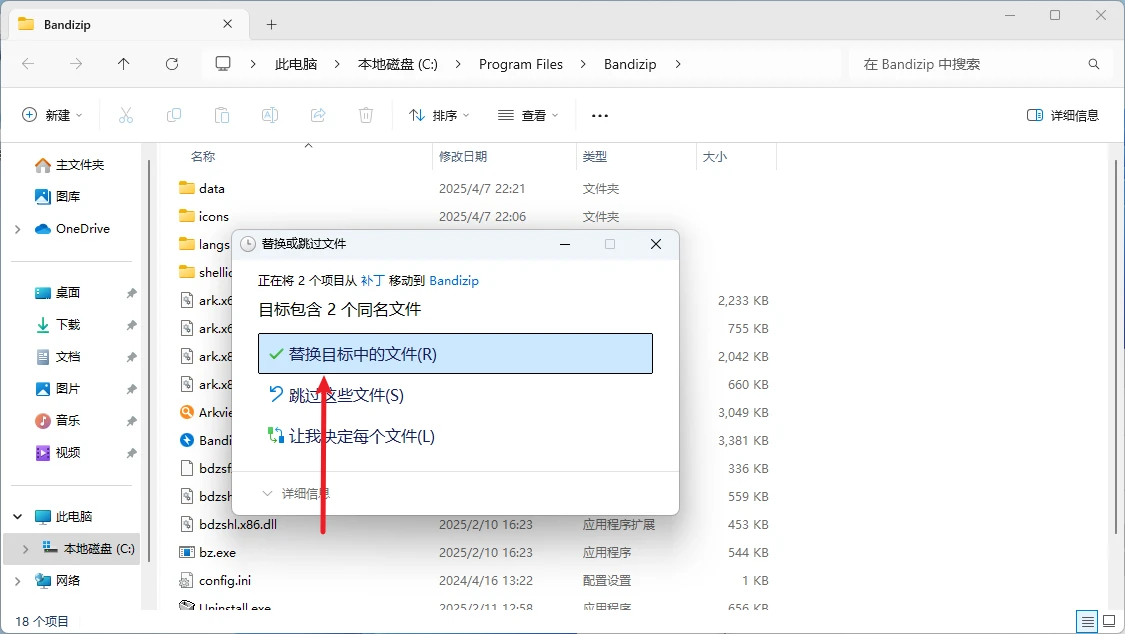
Task: Sort by 修改日期 column header
Action: coord(463,156)
